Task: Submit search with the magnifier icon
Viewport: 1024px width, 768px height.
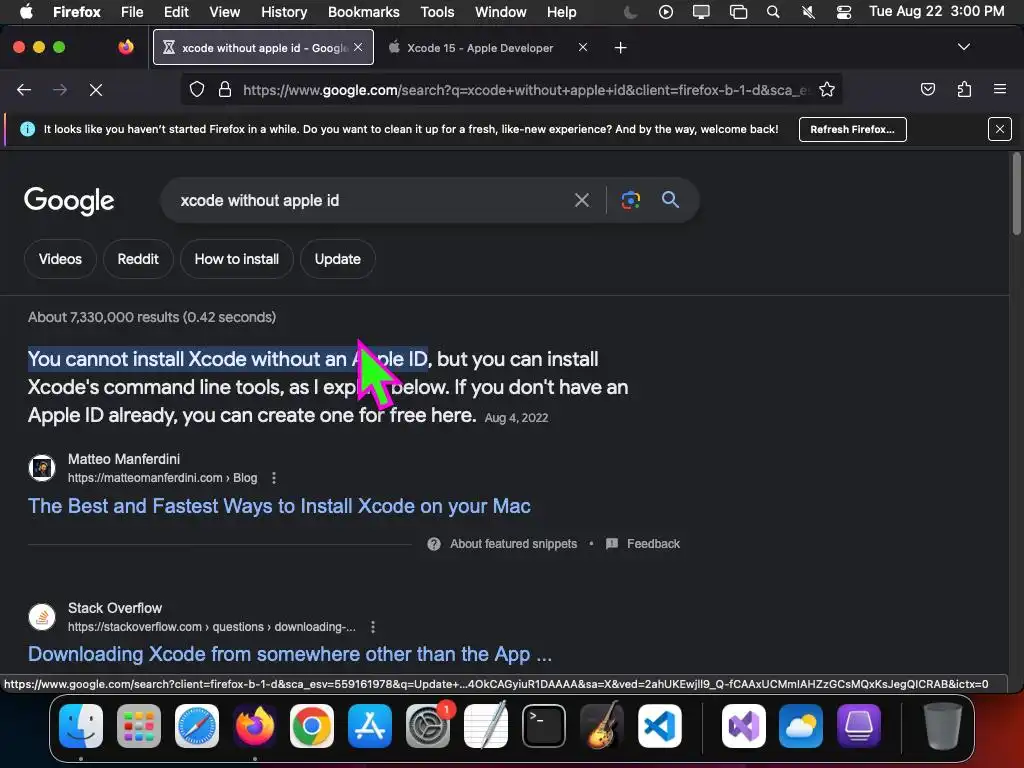Action: pyautogui.click(x=670, y=200)
